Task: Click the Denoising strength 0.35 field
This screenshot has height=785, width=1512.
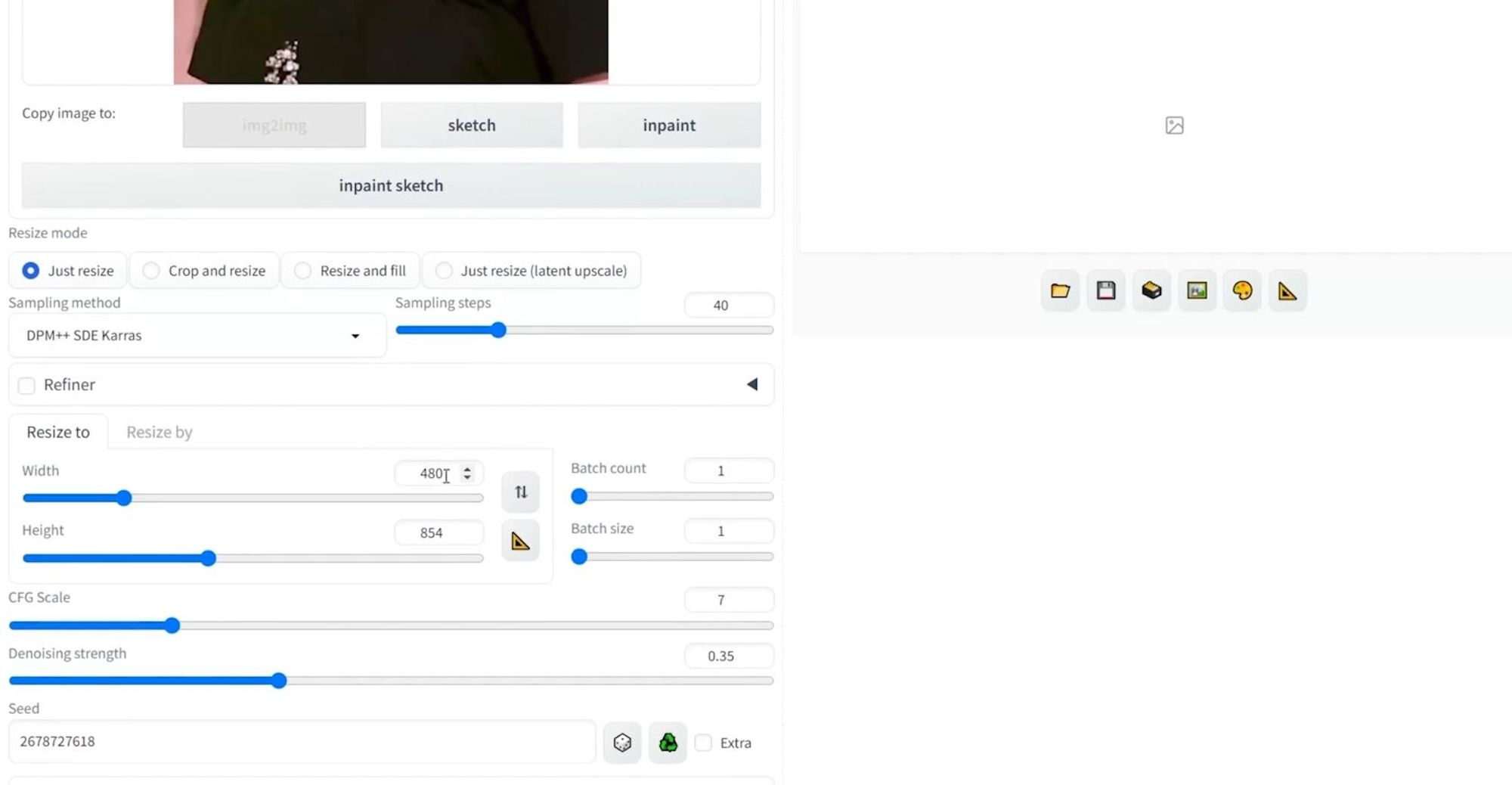Action: coord(729,656)
